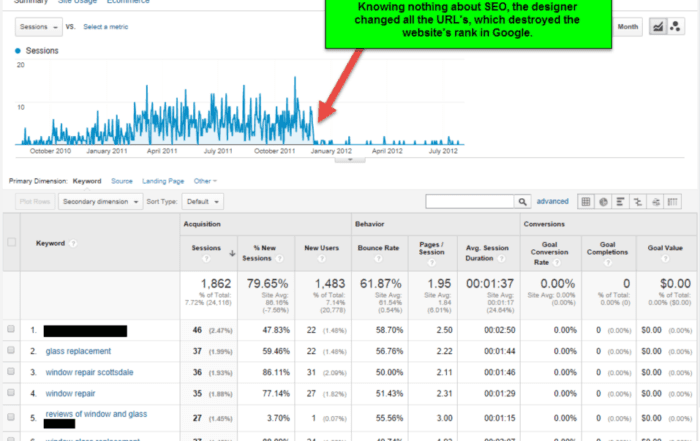Select the pie chart percentage view icon
This screenshot has height=441, width=700.
[x=604, y=201]
